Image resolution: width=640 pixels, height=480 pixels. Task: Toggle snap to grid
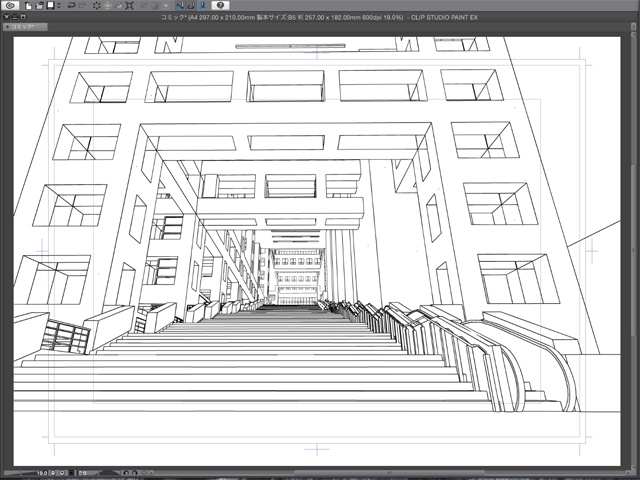202,6
